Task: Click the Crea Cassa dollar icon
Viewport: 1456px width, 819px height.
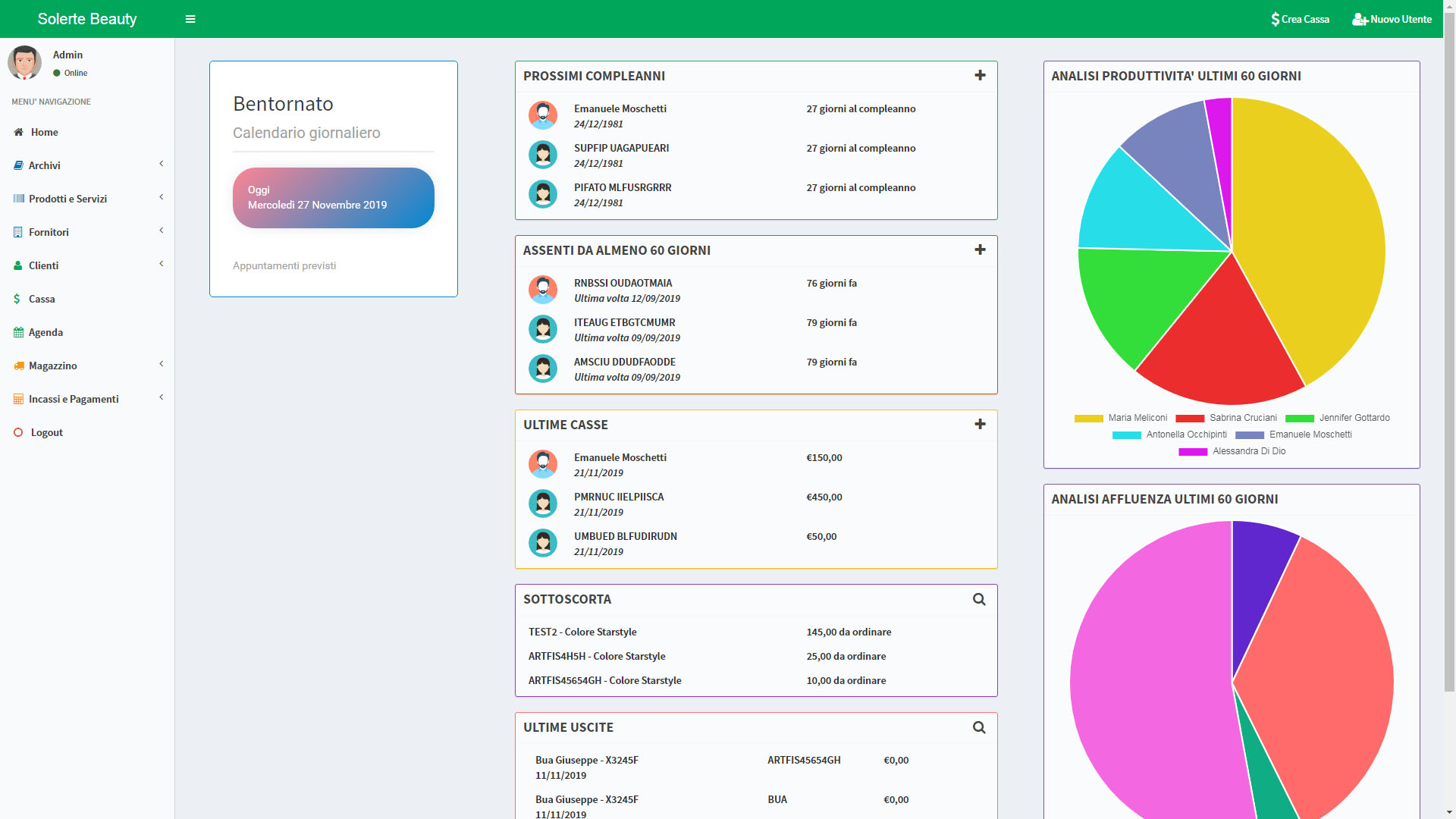Action: pyautogui.click(x=1276, y=19)
